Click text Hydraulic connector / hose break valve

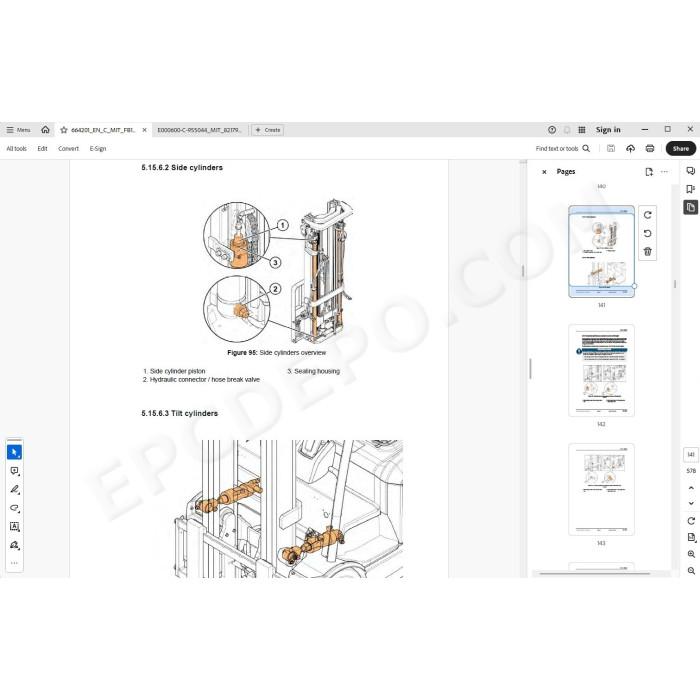tap(204, 380)
